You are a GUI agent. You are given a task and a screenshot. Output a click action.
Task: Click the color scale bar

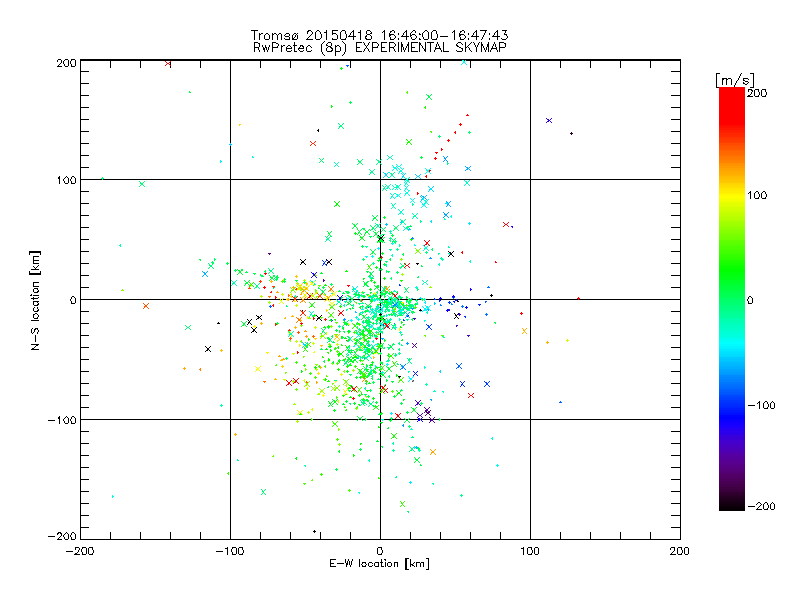coord(732,299)
